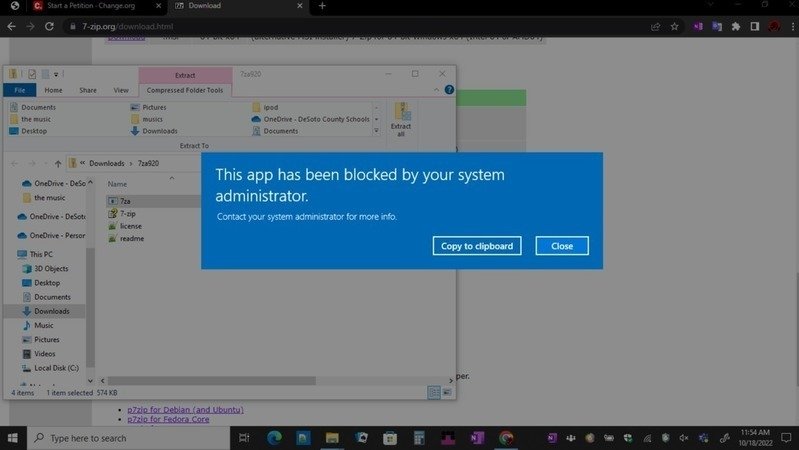Viewport: 799px width, 450px height.
Task: Select the 7-zip help file icon
Action: coord(113,213)
